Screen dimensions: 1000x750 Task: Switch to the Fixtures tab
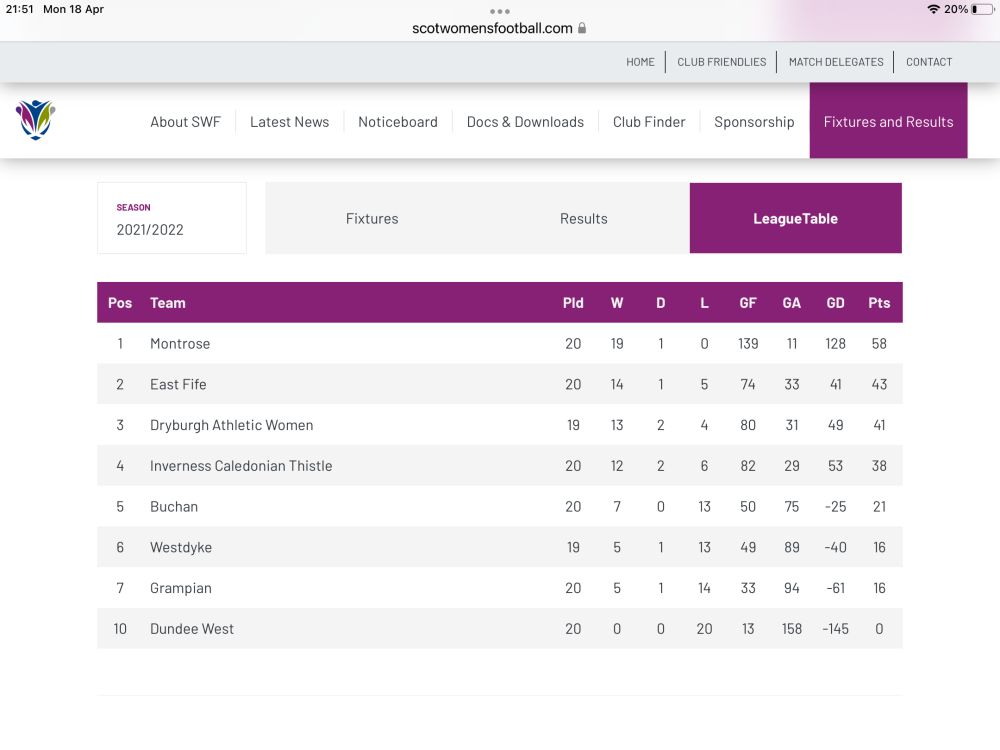click(372, 218)
